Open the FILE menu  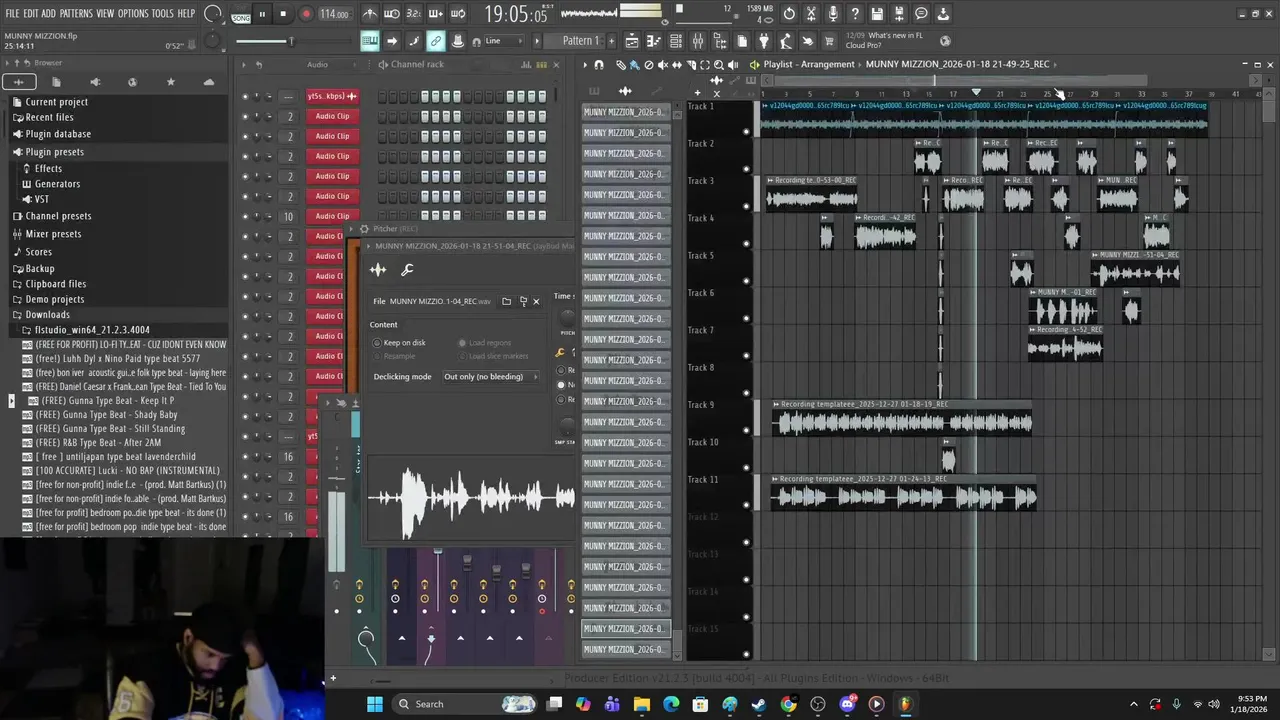coord(12,14)
